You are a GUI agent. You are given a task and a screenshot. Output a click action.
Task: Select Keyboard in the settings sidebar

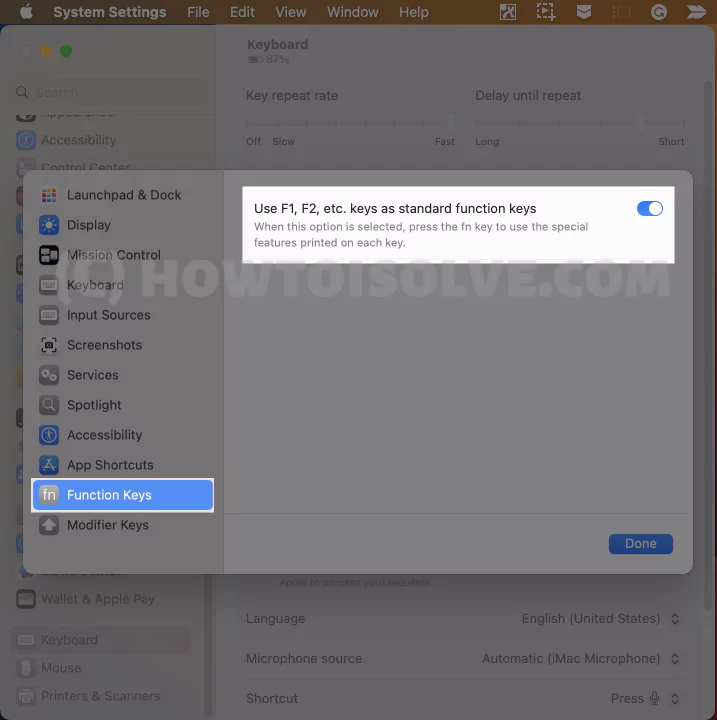pos(100,640)
